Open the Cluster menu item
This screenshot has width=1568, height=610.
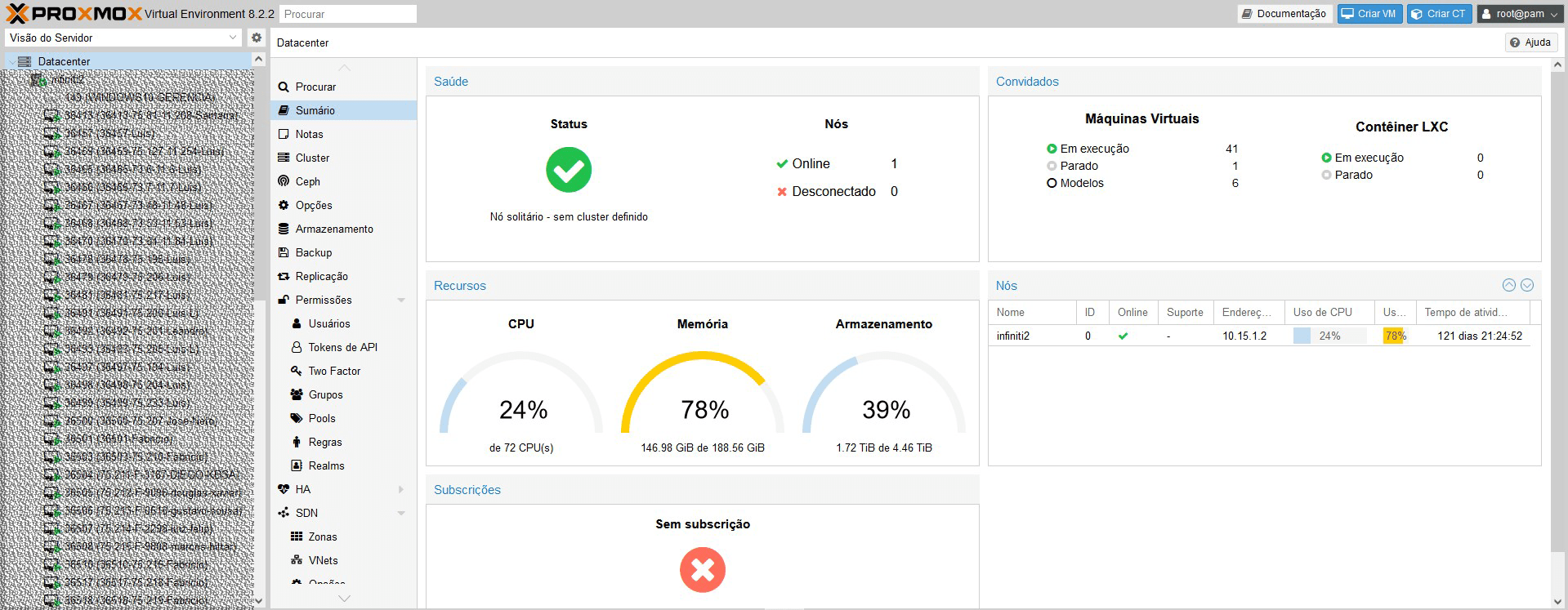[x=312, y=158]
